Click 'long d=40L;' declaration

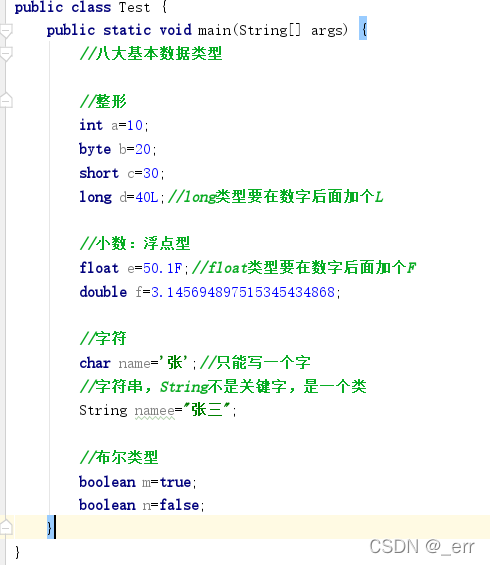122,197
